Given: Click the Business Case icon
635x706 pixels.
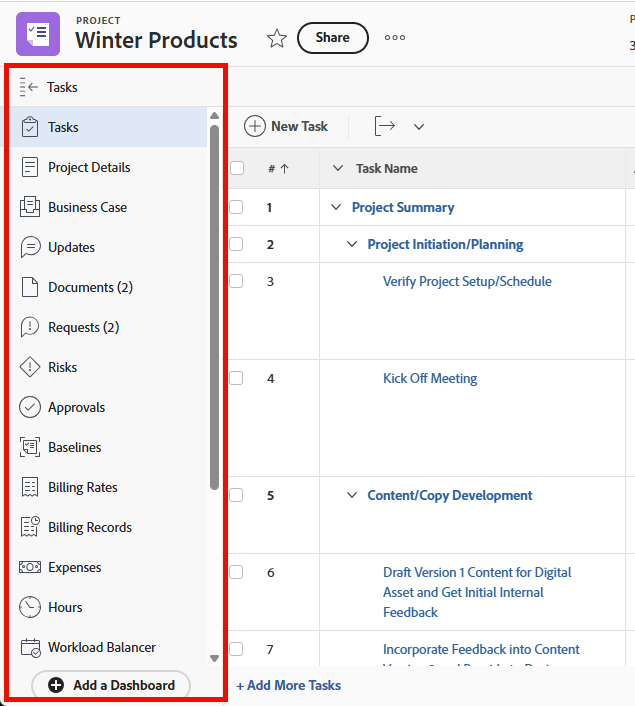Looking at the screenshot, I should (x=30, y=207).
